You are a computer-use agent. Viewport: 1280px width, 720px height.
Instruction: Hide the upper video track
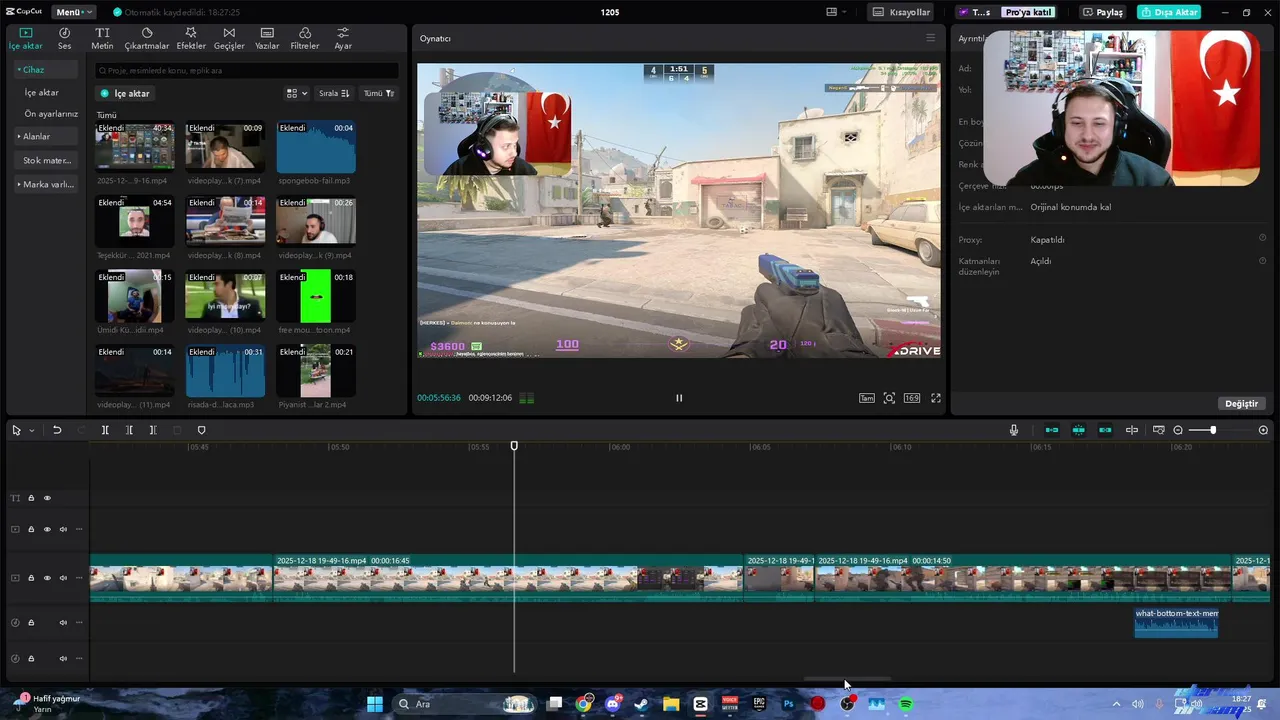[47, 529]
